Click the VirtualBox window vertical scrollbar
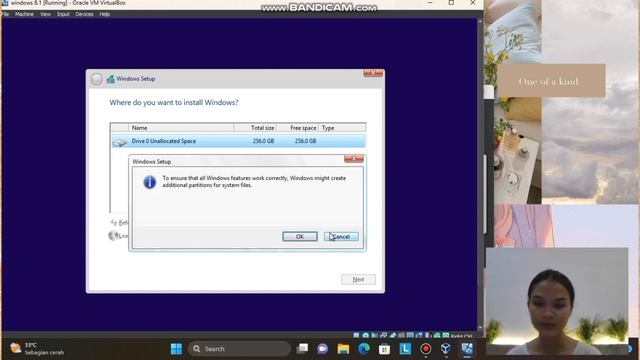640x360 pixels. 480,174
